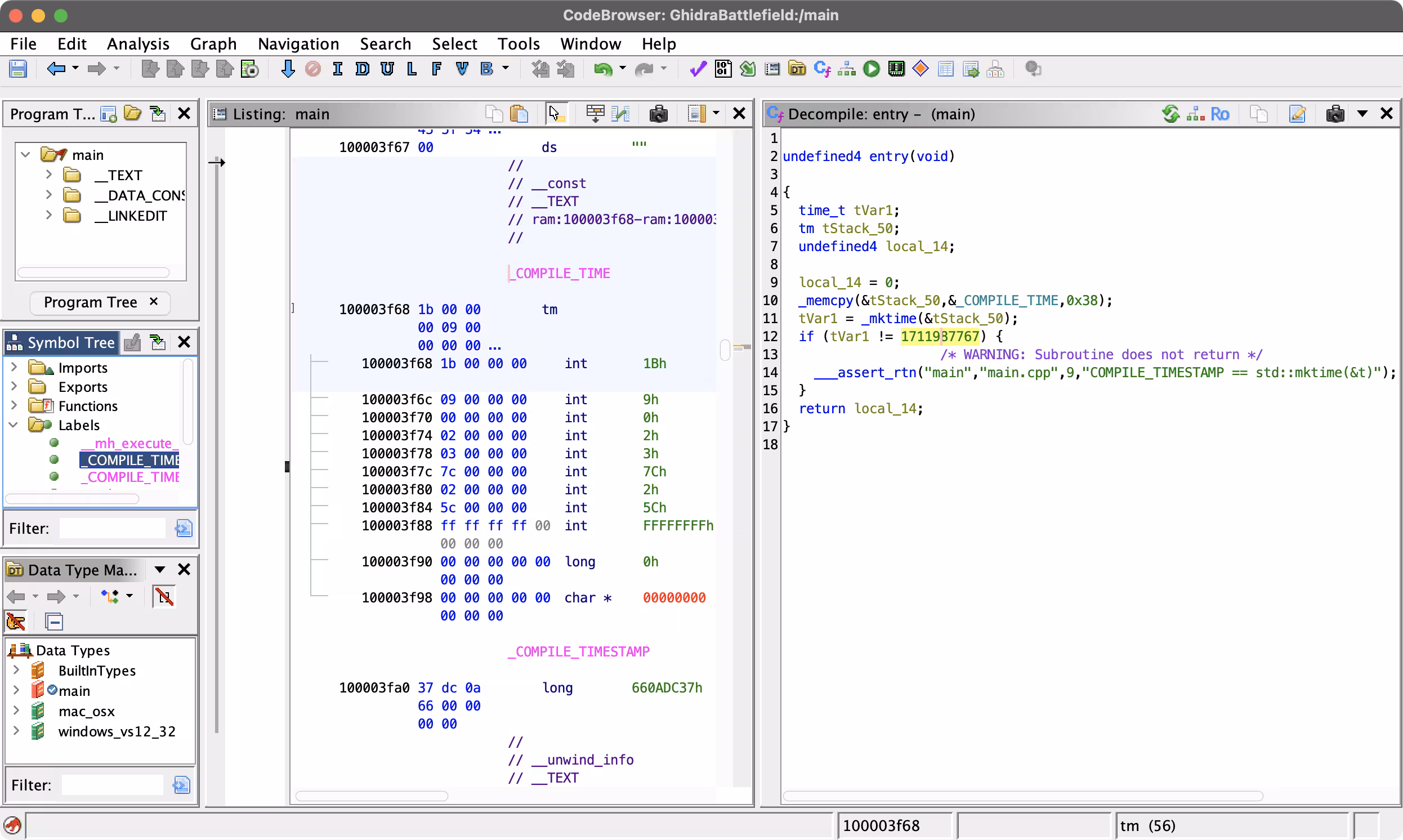1403x840 pixels.
Task: Expand the __TEXT folder in Program Tree
Action: click(48, 175)
